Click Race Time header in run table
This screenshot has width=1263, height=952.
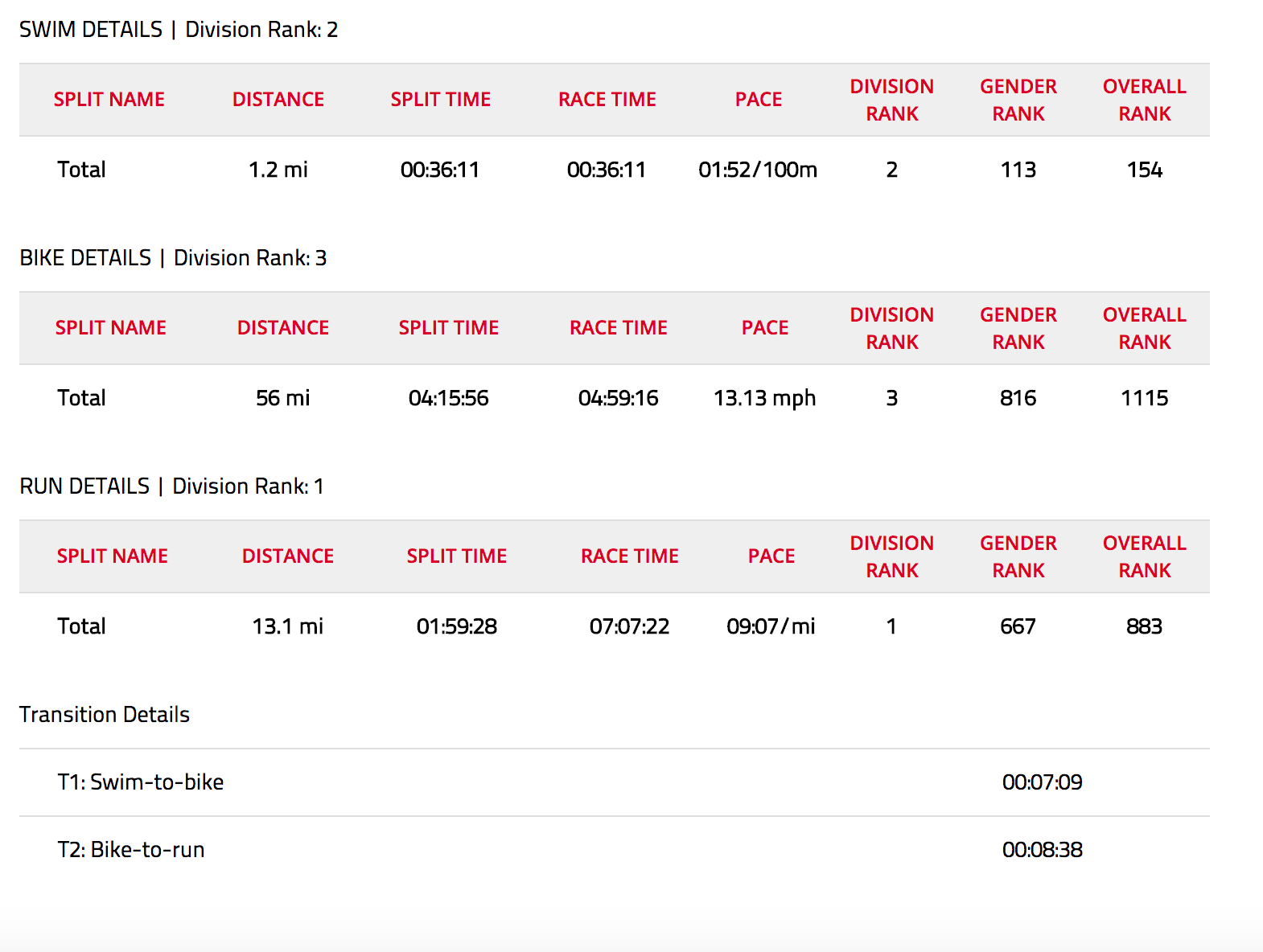(x=629, y=556)
